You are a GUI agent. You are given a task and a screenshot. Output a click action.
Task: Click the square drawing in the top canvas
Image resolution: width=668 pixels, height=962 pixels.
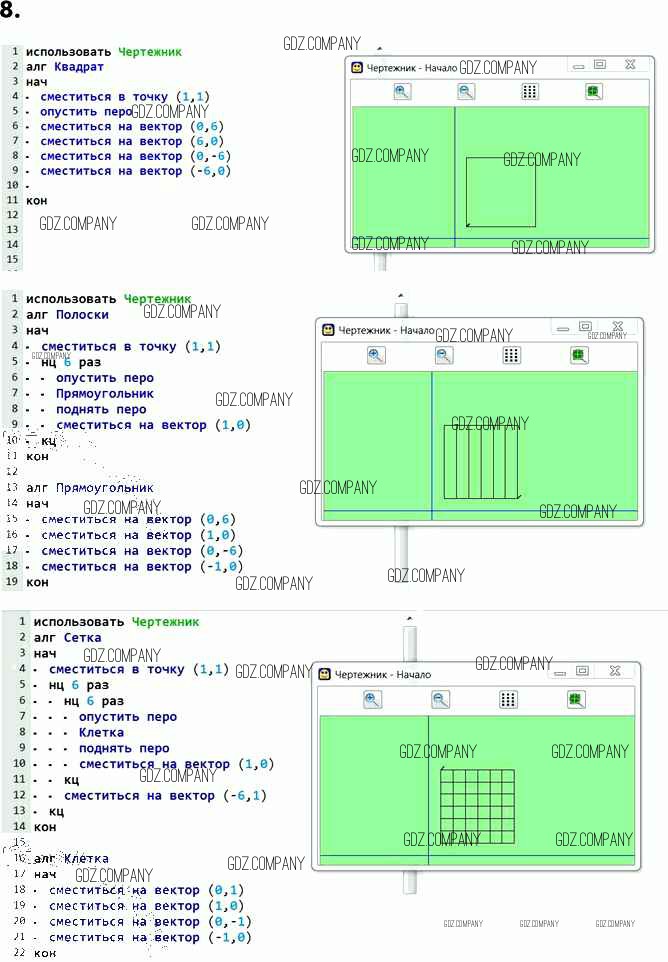tap(501, 192)
